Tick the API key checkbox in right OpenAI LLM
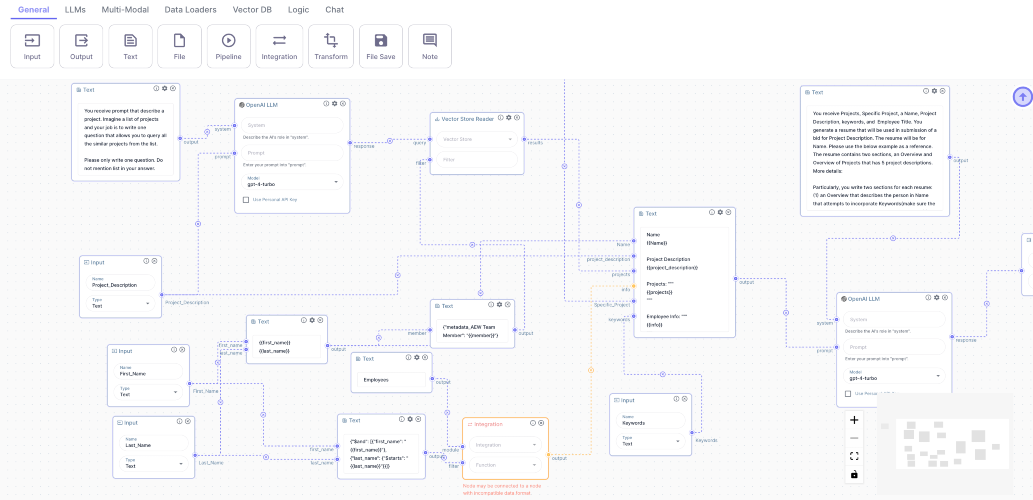This screenshot has height=500, width=1033. point(847,393)
